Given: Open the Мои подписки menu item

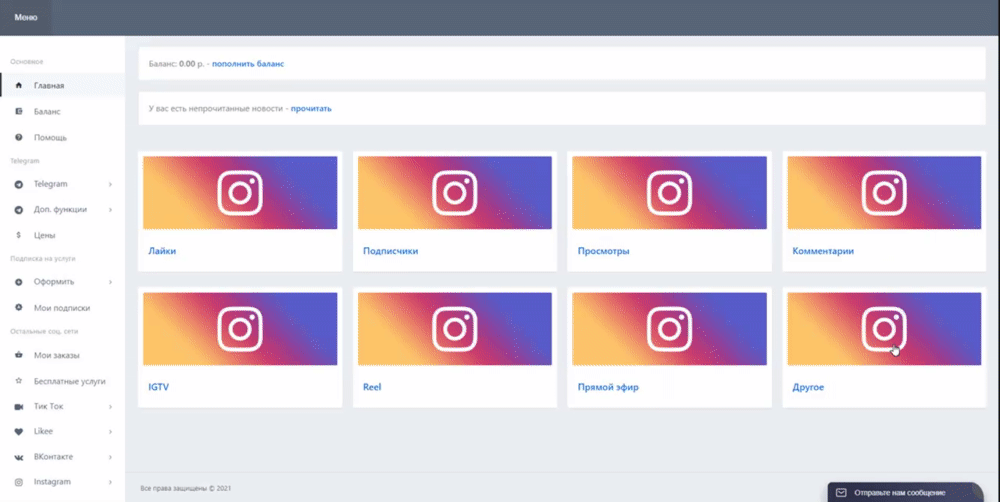Looking at the screenshot, I should click(x=61, y=308).
